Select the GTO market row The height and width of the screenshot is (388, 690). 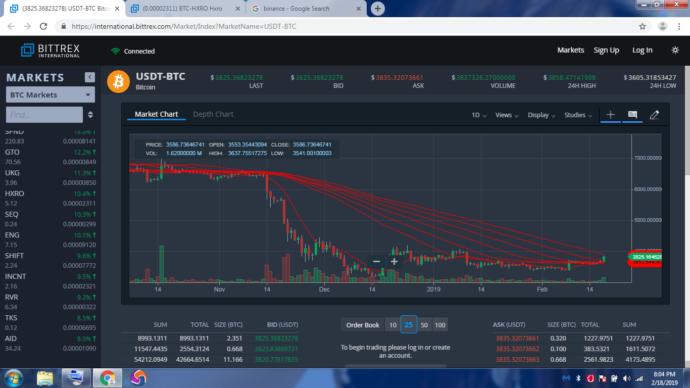tap(50, 157)
